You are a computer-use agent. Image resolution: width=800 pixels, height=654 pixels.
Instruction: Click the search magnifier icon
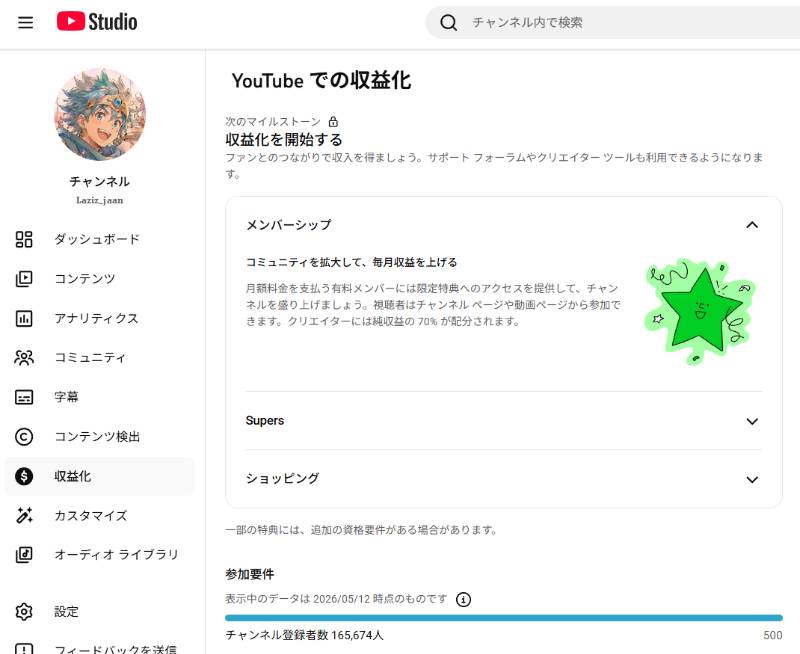(448, 22)
